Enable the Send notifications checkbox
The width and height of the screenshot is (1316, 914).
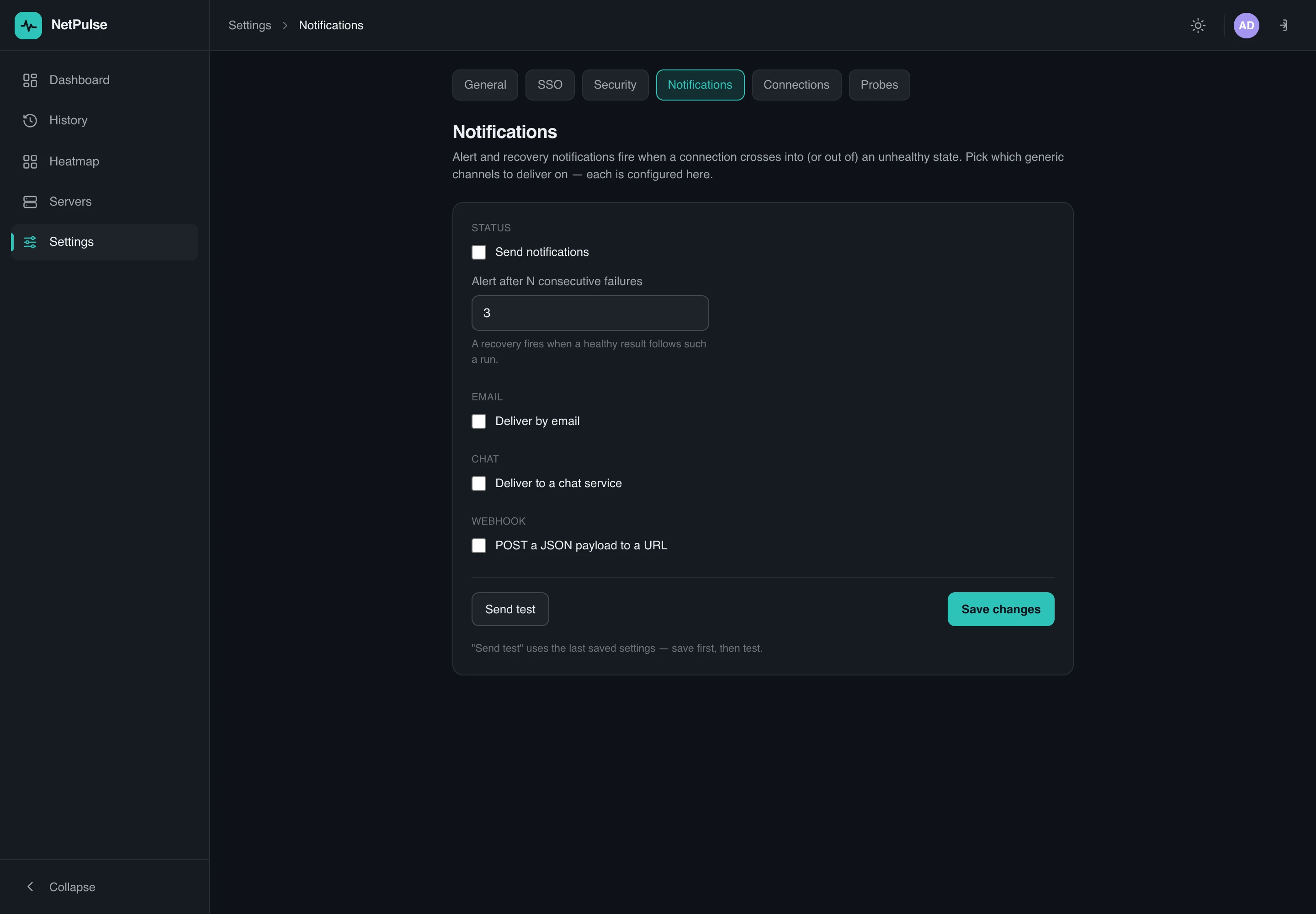pos(479,252)
